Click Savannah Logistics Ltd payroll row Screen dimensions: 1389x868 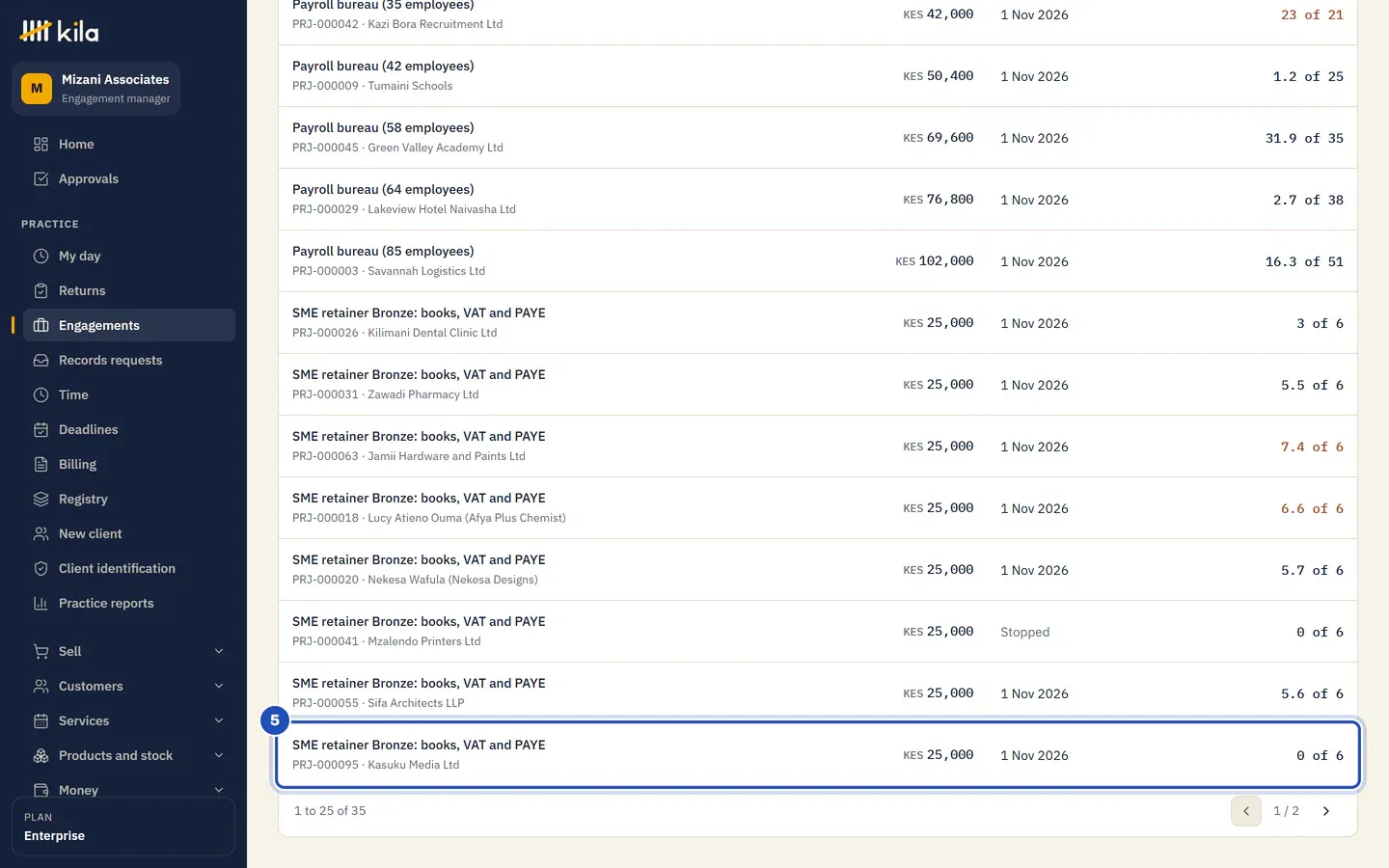818,261
